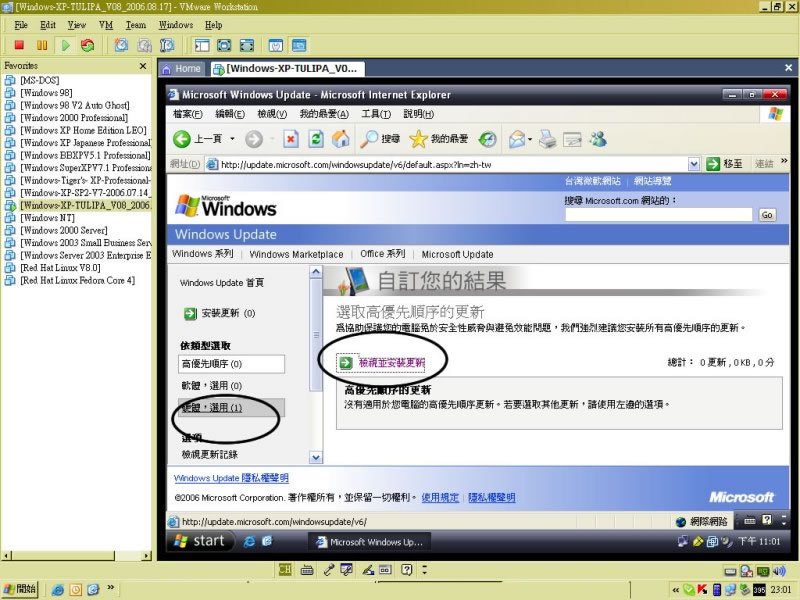Click the 檢視並安裝更新 link

(x=392, y=363)
